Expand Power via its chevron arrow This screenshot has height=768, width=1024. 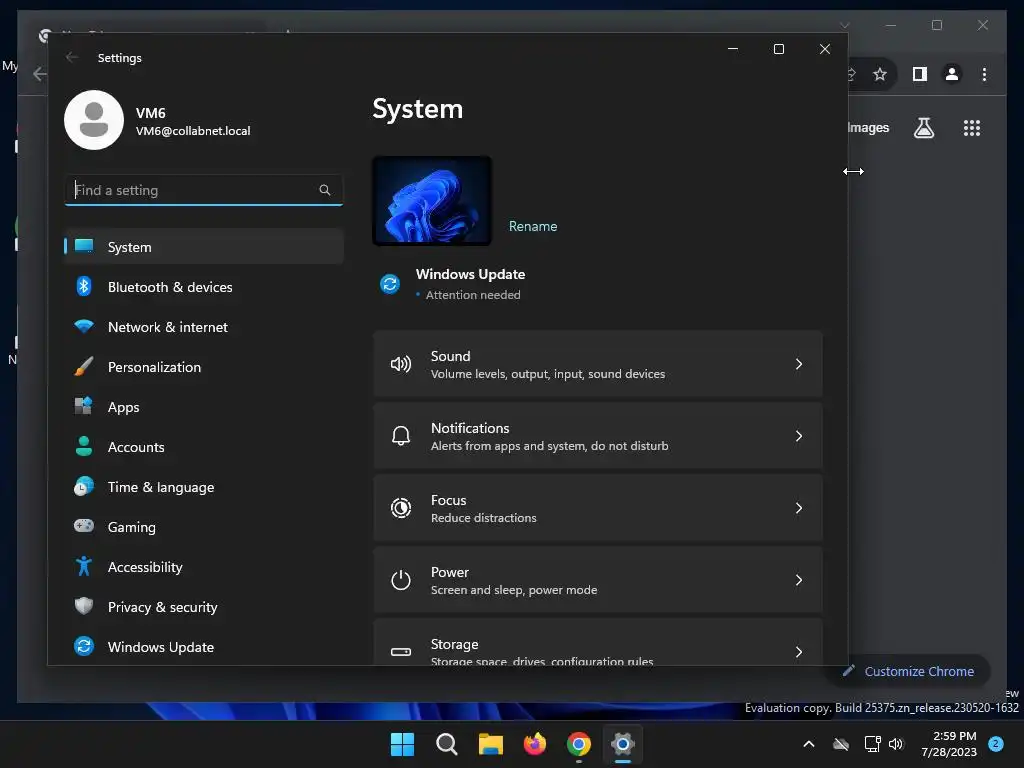coord(799,579)
